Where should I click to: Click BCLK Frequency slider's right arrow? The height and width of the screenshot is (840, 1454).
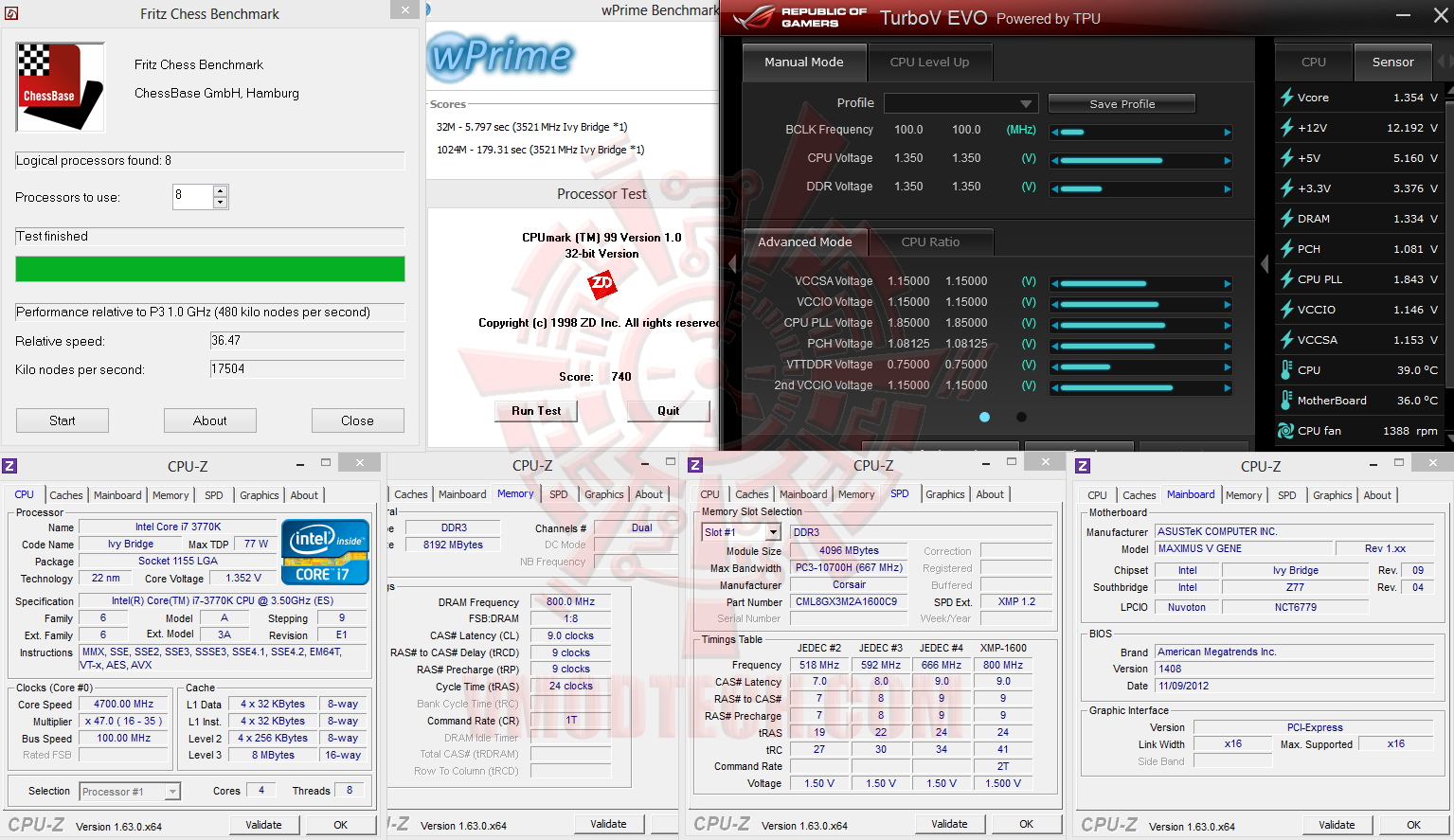[1228, 133]
